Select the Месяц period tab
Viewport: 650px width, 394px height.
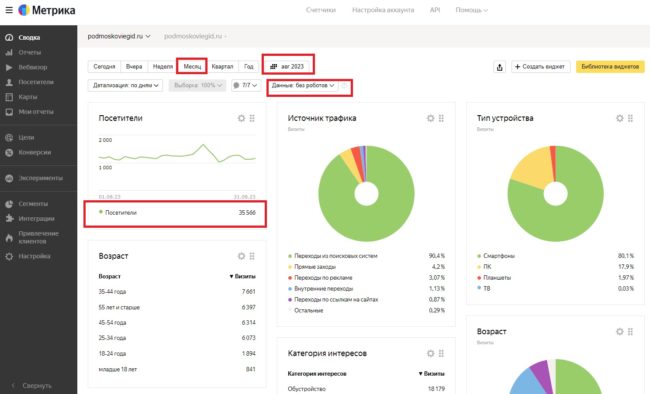pyautogui.click(x=192, y=66)
